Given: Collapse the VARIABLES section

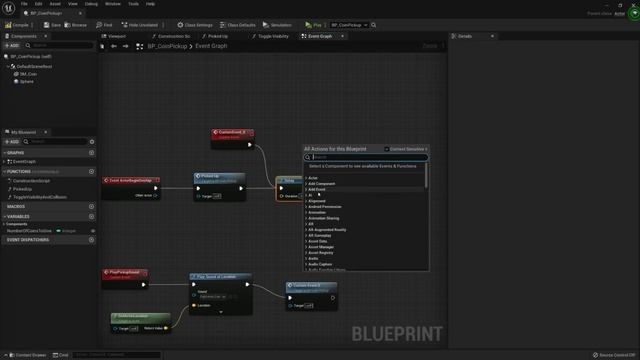Looking at the screenshot, I should point(4,217).
